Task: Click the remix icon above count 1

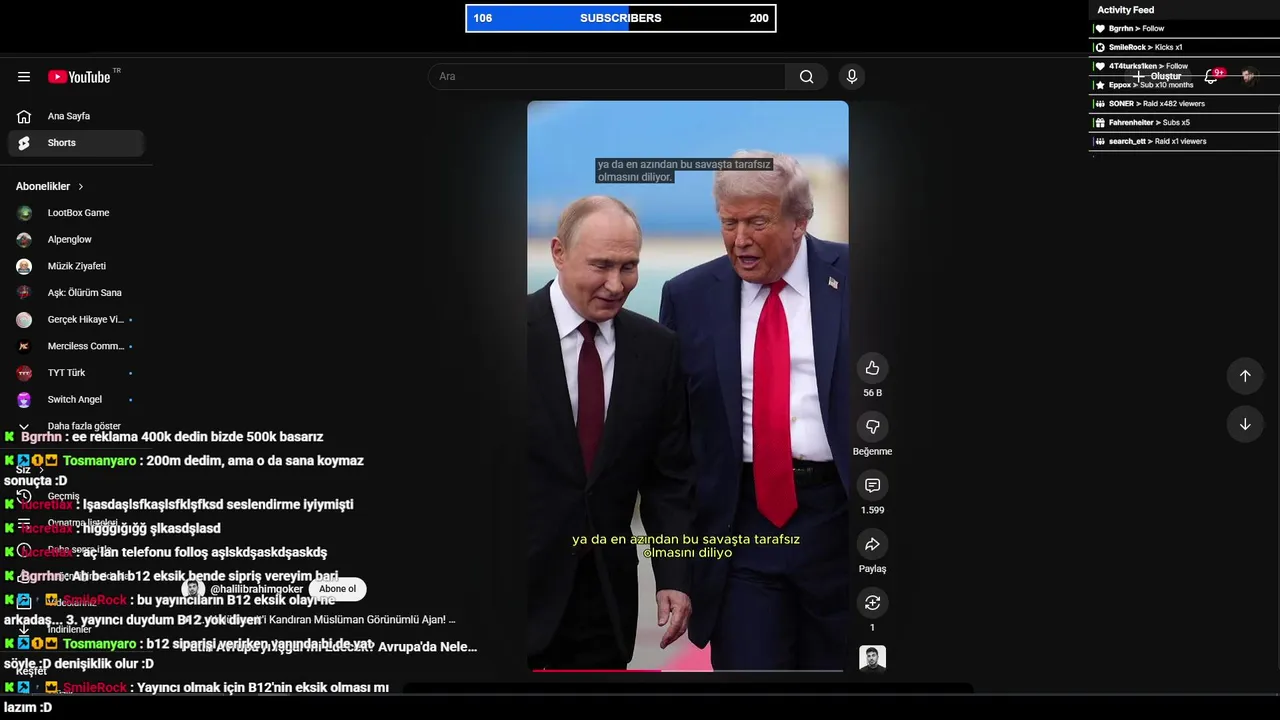Action: 872,603
